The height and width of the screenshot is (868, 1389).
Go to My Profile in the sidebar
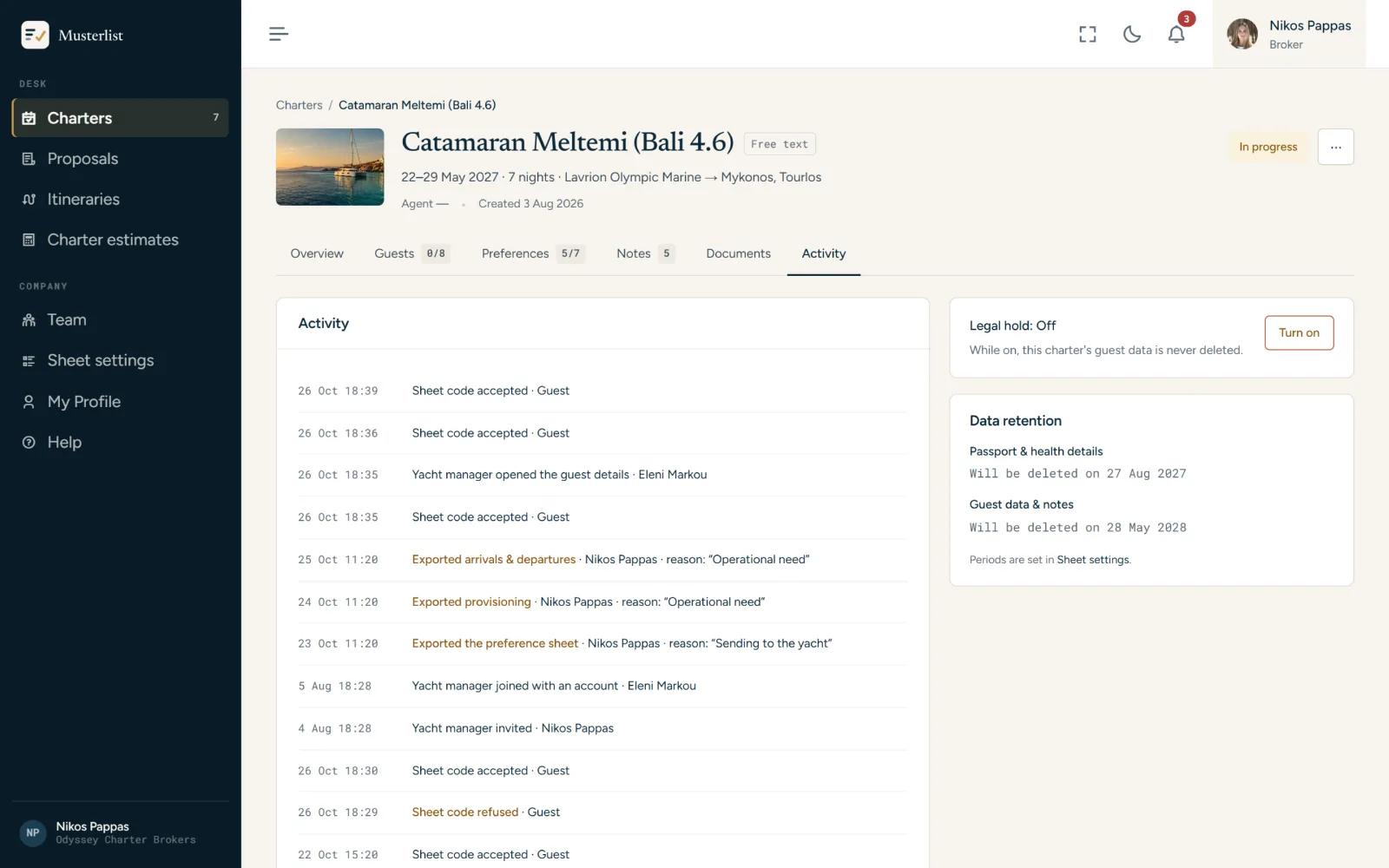pos(121,402)
